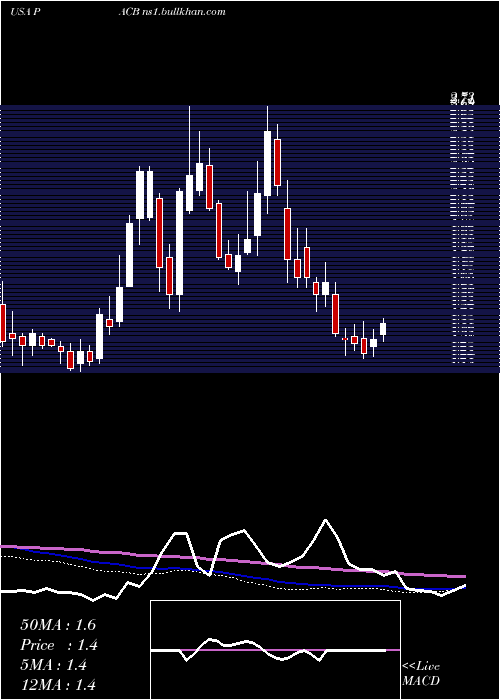Image resolution: width=500 pixels, height=700 pixels.
Task: Click inside the Live MACD inset chart
Action: pos(275,650)
